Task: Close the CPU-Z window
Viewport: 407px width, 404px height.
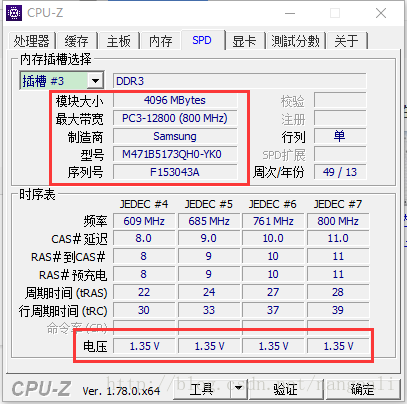Action: point(381,13)
